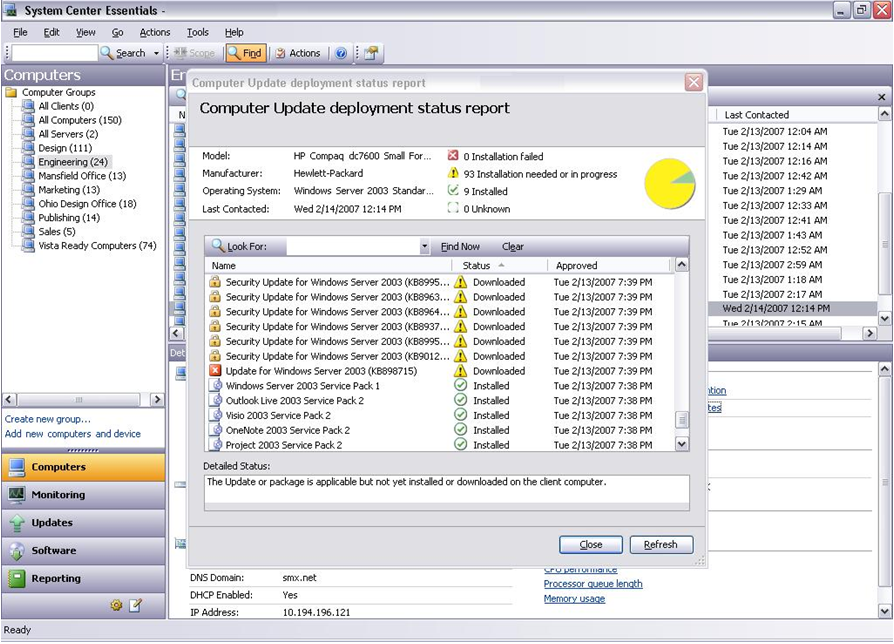
Task: Select Visio 2003 Service Pack 2 row
Action: [x=439, y=415]
